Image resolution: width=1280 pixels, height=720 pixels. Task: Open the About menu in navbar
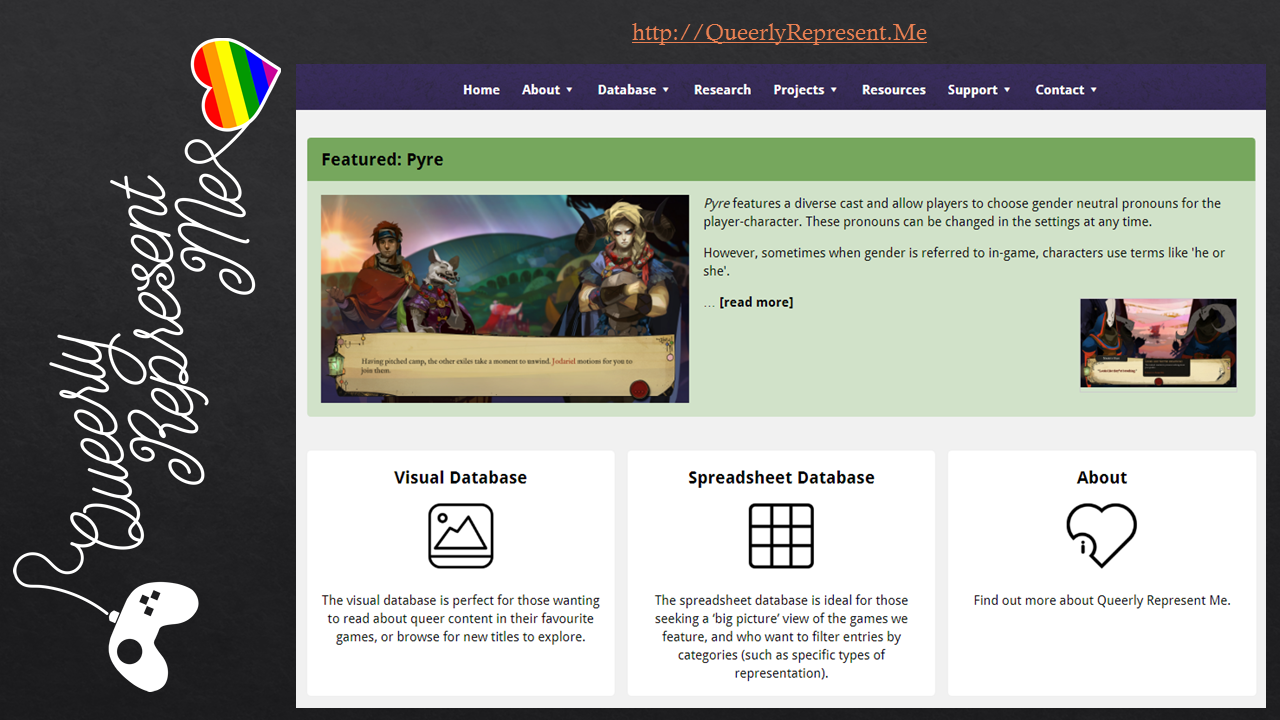pyautogui.click(x=541, y=90)
